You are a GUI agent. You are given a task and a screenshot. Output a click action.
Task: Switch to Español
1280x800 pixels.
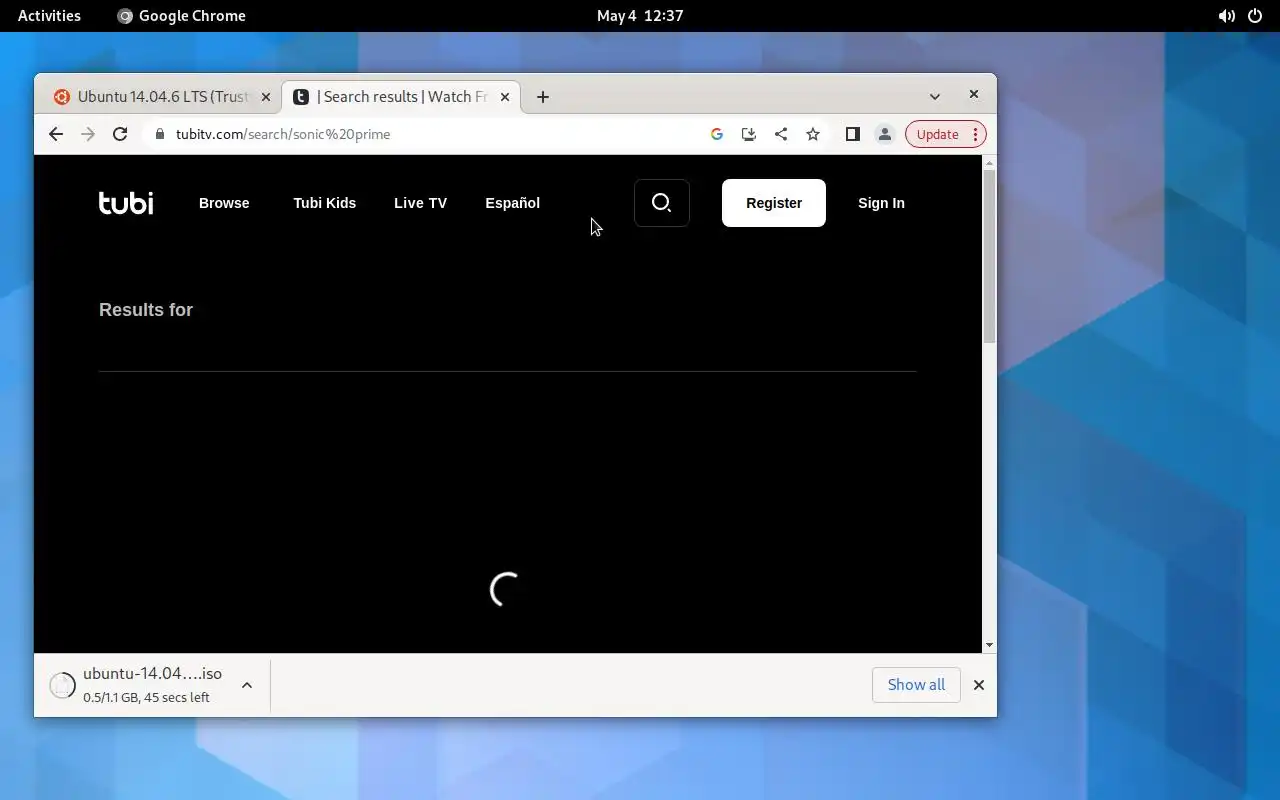coord(513,203)
